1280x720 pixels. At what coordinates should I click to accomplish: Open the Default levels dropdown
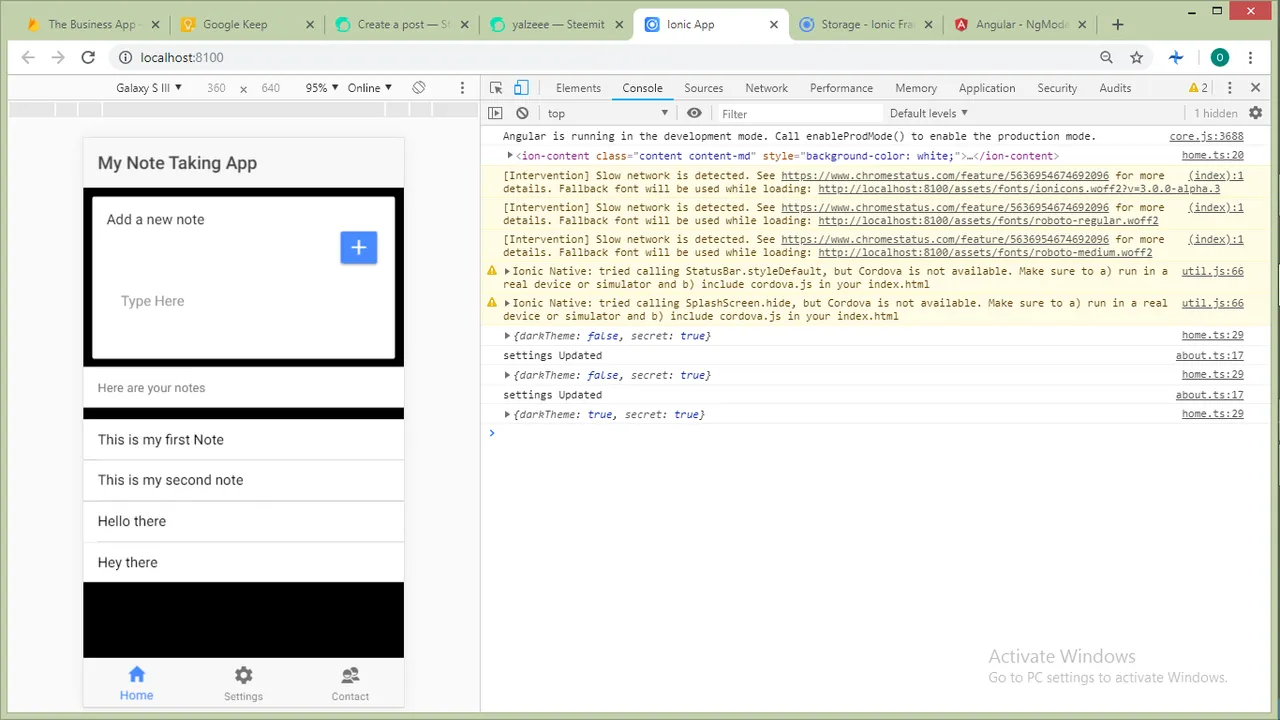(x=929, y=113)
